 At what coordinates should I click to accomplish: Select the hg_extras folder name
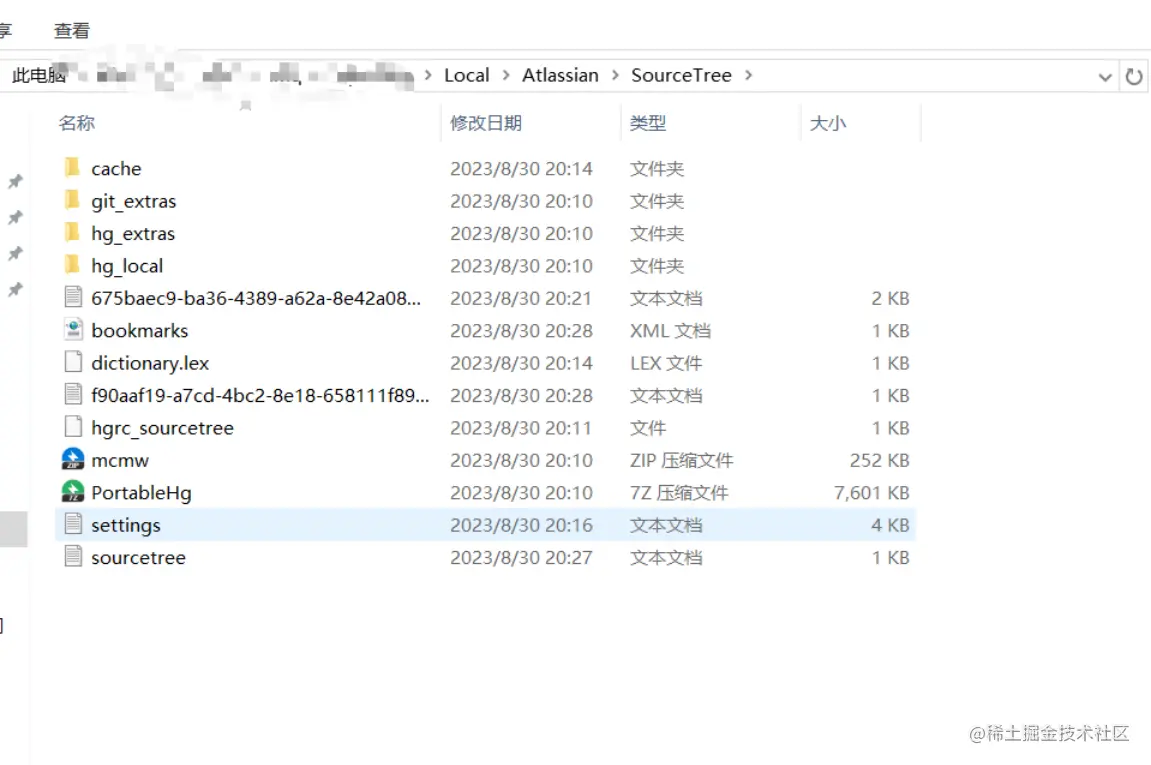pos(133,233)
